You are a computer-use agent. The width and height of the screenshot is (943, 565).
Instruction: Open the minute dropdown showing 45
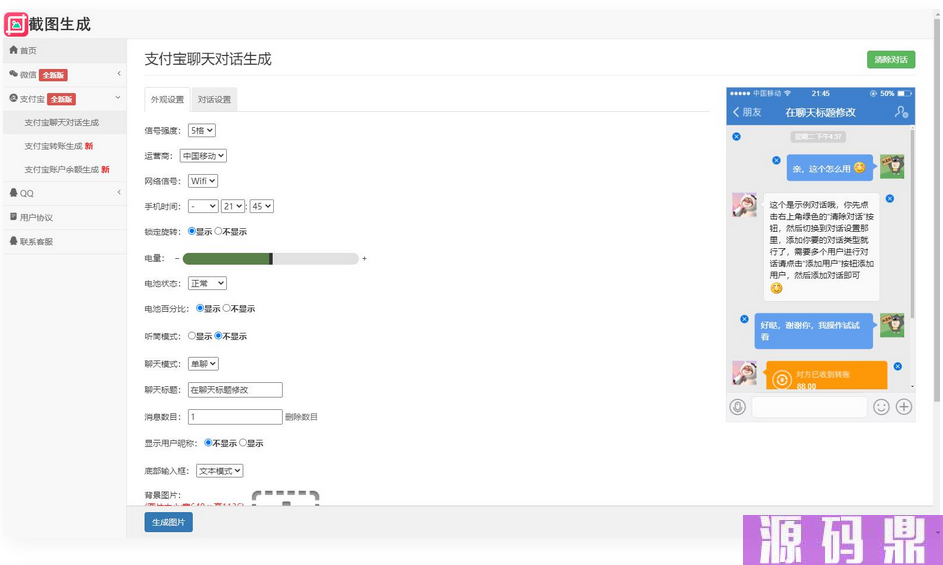click(262, 206)
